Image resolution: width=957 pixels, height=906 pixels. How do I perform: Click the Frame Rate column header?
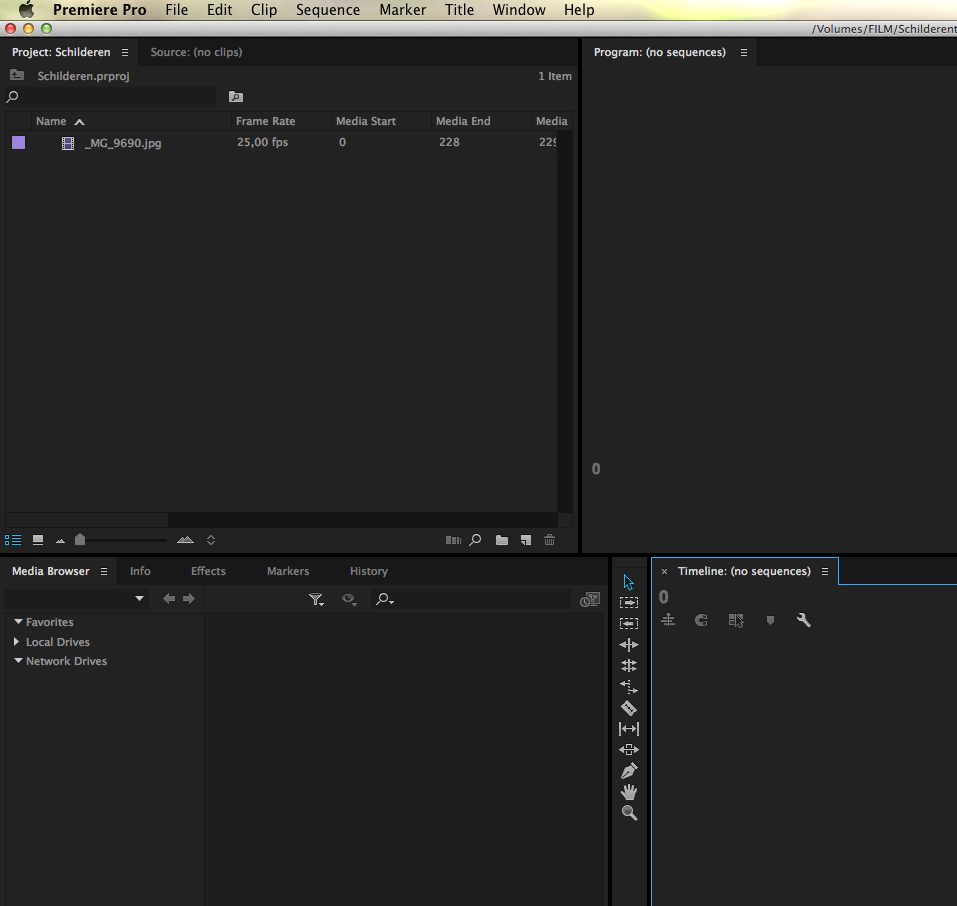pos(265,121)
